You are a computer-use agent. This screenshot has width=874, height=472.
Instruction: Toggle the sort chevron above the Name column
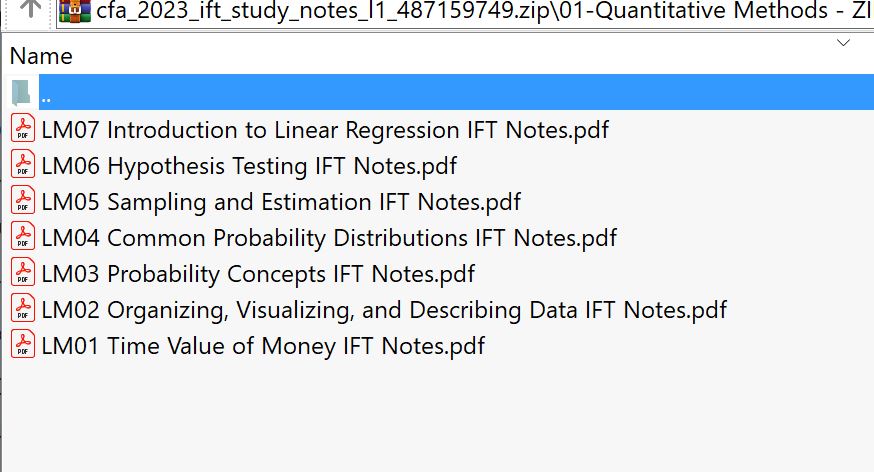(843, 43)
